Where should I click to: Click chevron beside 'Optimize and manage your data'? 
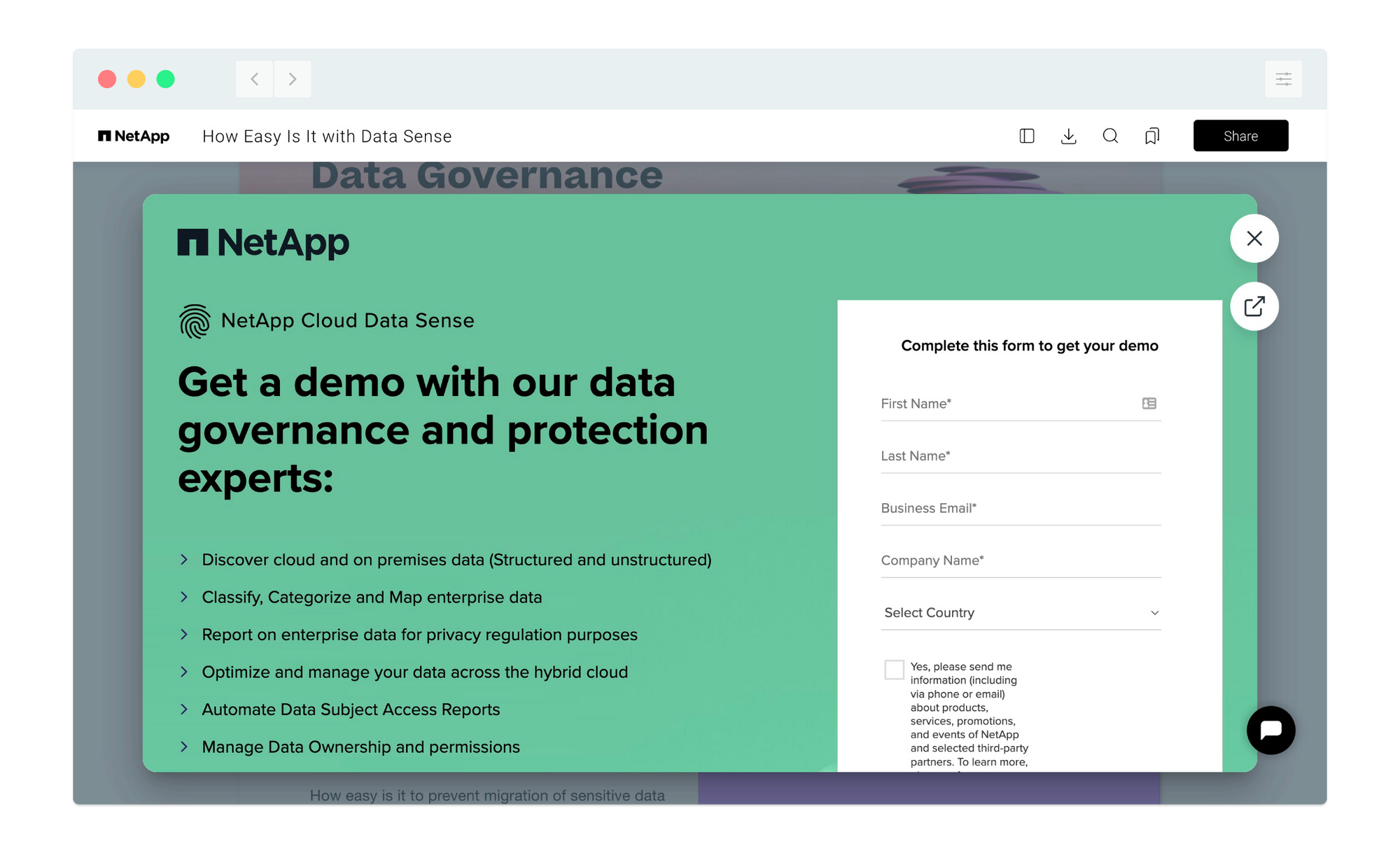[x=184, y=672]
